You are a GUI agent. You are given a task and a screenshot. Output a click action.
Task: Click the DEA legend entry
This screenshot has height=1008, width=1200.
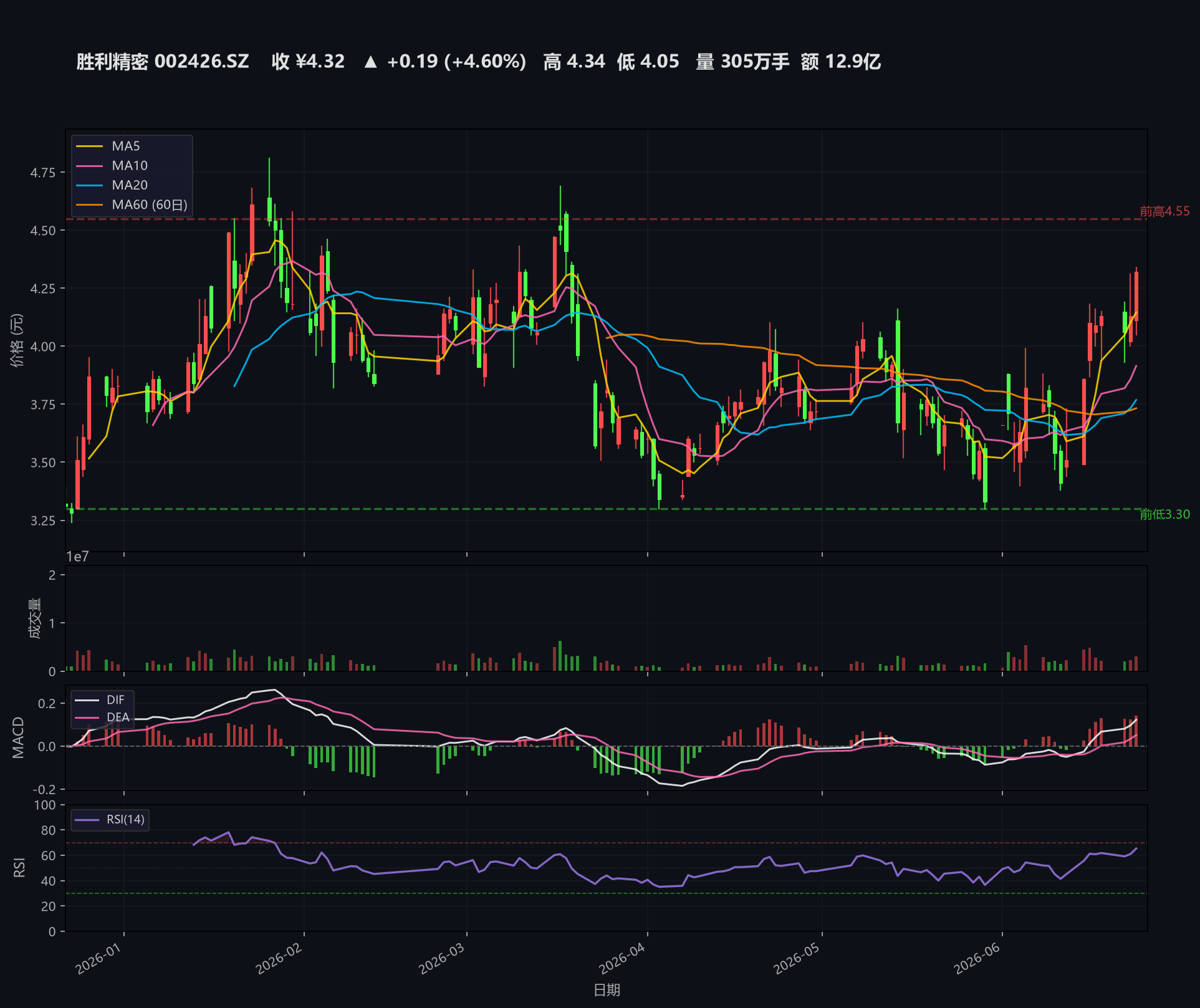point(102,718)
